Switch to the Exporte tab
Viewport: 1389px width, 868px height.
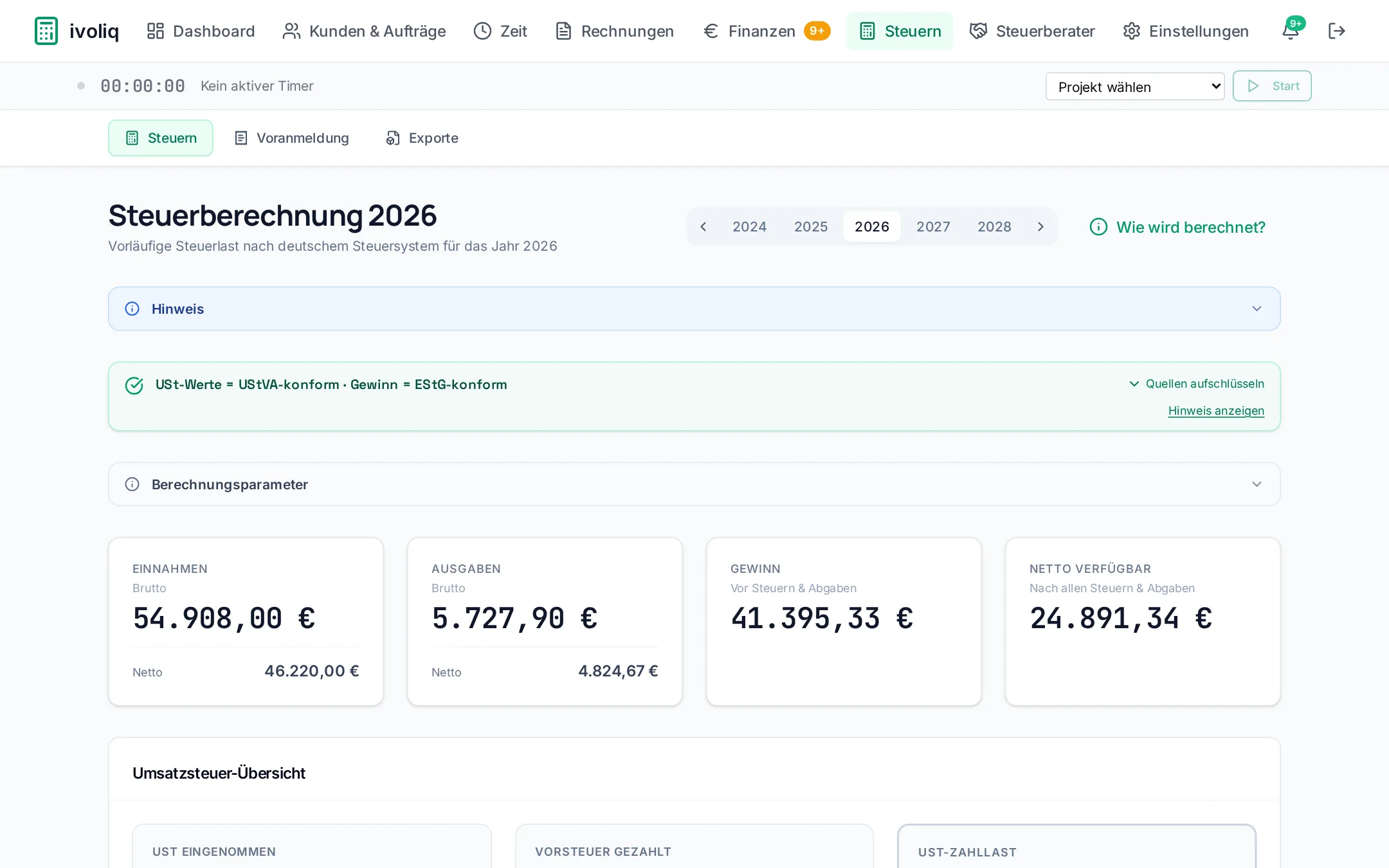(x=422, y=138)
